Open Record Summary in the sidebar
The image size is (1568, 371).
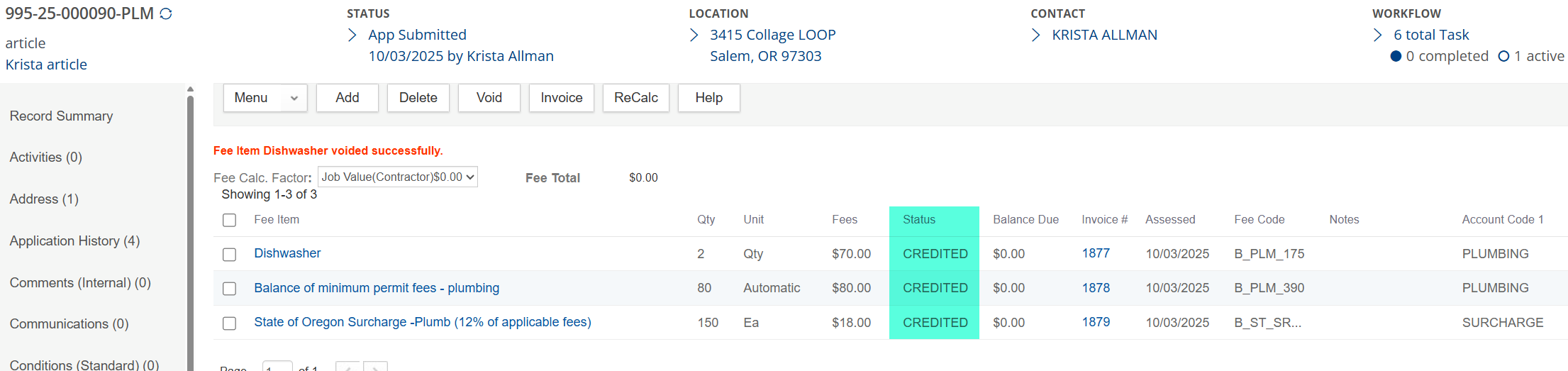tap(61, 116)
